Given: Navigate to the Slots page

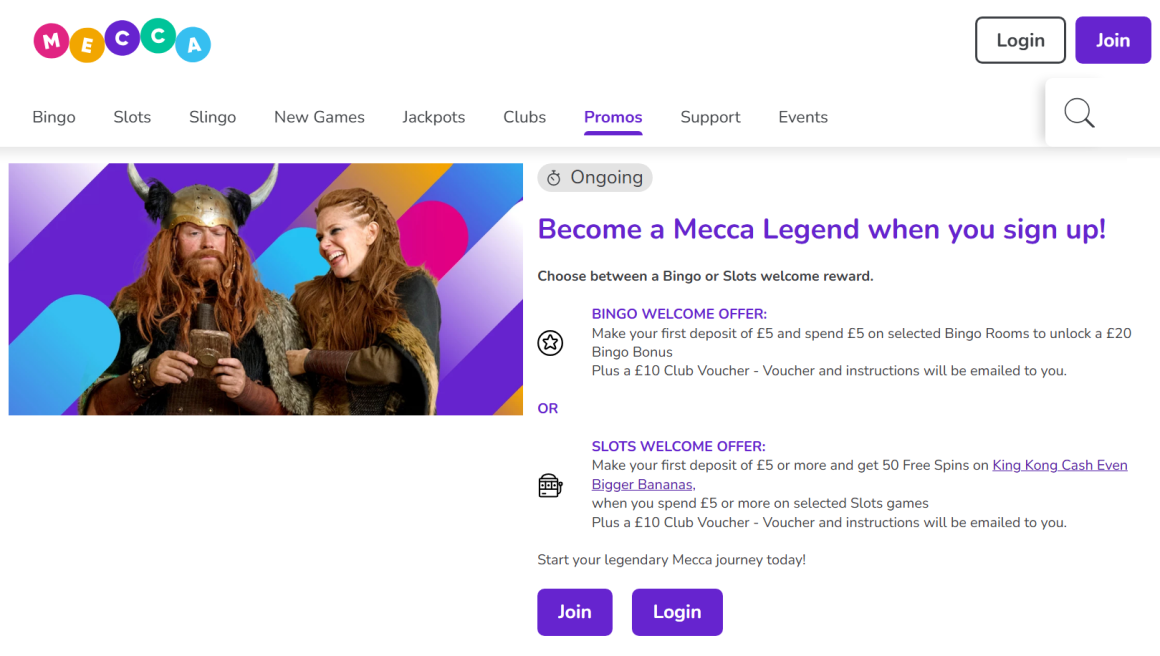Looking at the screenshot, I should point(132,117).
